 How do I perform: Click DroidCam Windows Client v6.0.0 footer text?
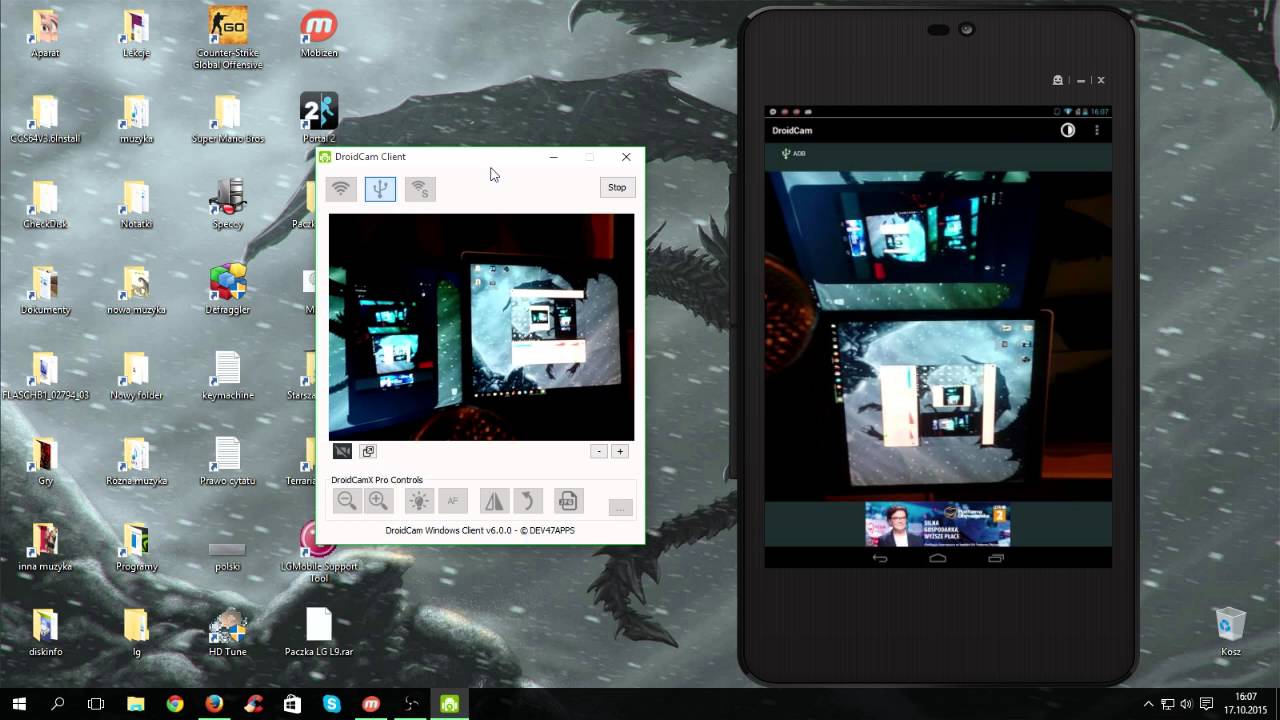pyautogui.click(x=480, y=530)
